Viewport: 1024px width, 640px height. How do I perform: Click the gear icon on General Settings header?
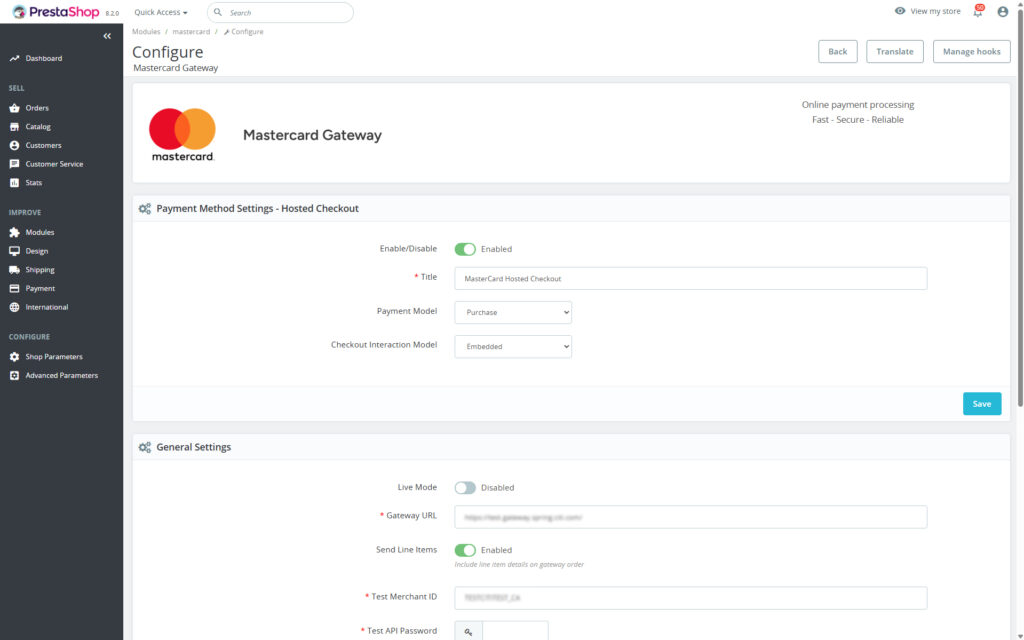pyautogui.click(x=144, y=447)
